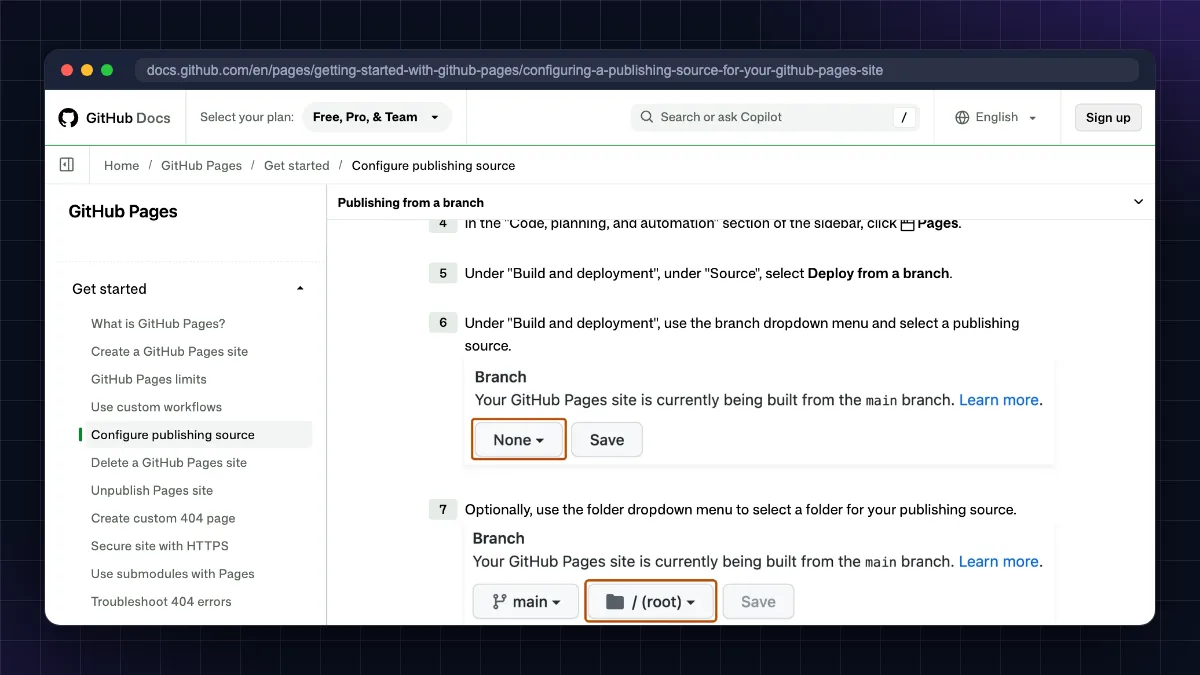Open the main branch dropdown
1200x675 pixels.
coord(526,602)
